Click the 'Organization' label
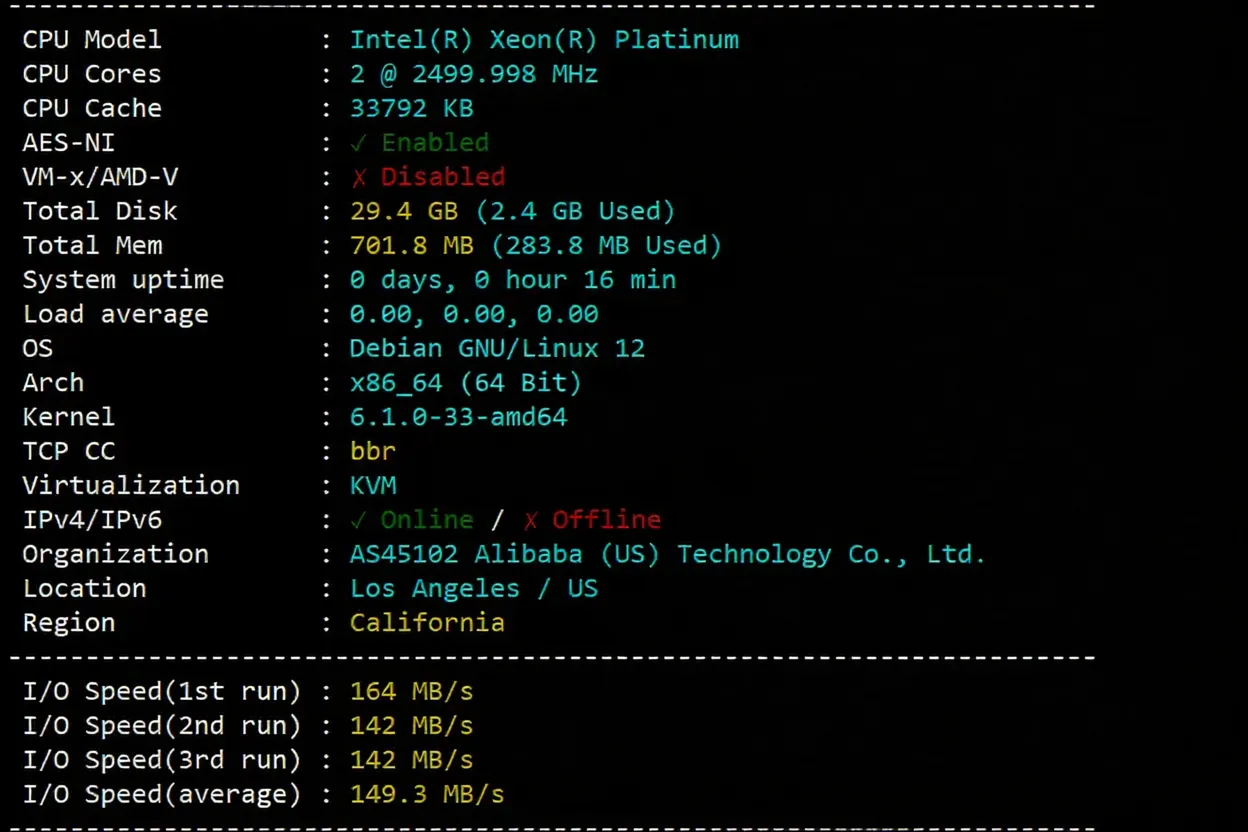The width and height of the screenshot is (1248, 832). 115,554
